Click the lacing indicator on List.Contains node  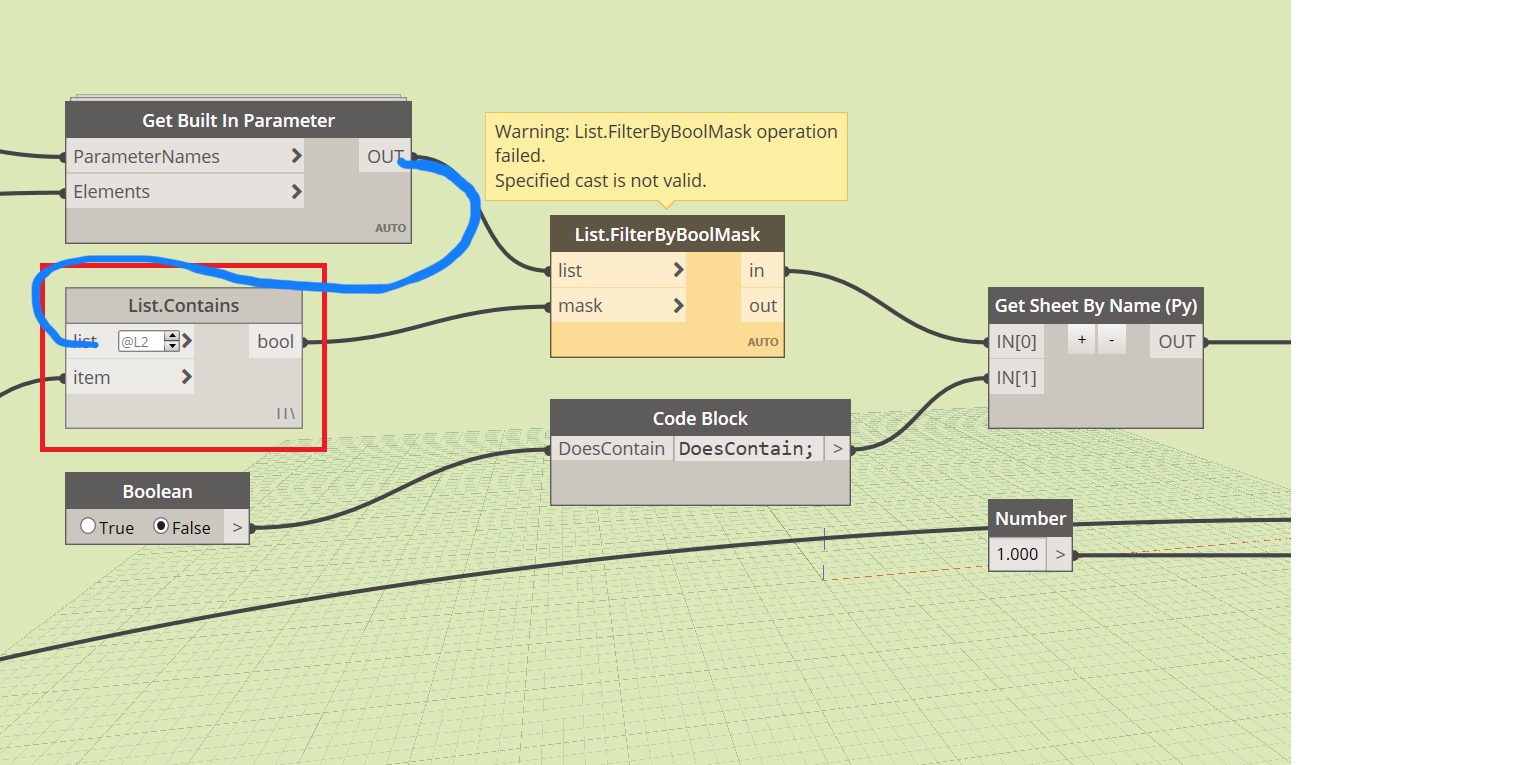click(x=286, y=413)
